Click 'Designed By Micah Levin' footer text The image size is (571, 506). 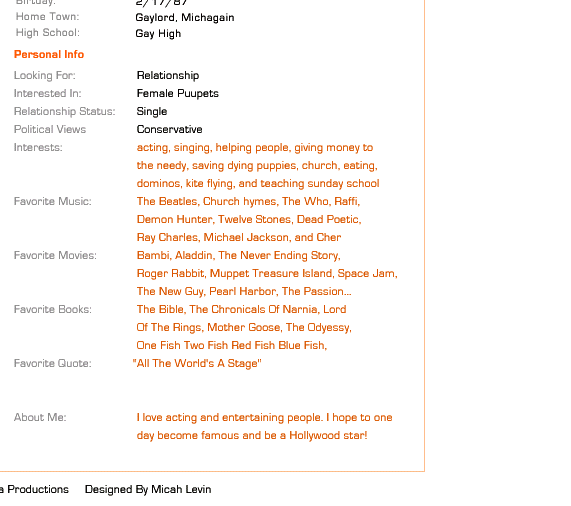point(148,489)
